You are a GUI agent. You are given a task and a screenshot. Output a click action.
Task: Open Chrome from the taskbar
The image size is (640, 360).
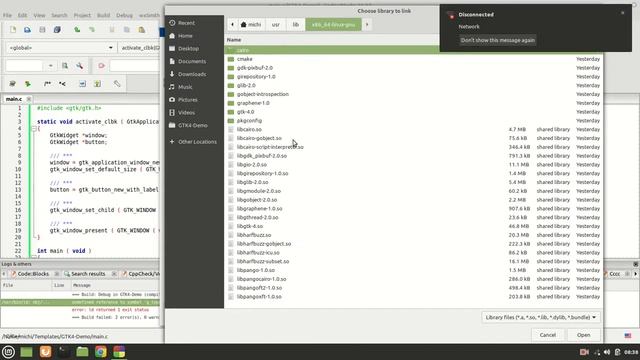click(101, 352)
